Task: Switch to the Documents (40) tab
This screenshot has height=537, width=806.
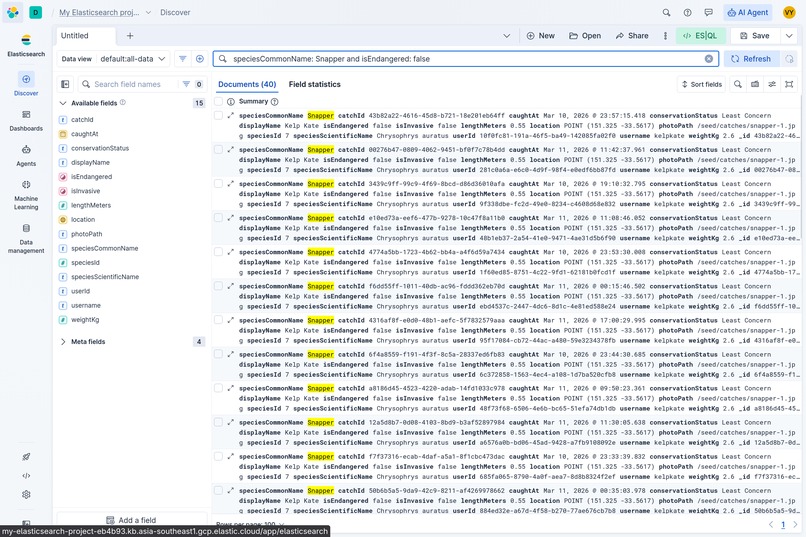Action: (247, 84)
